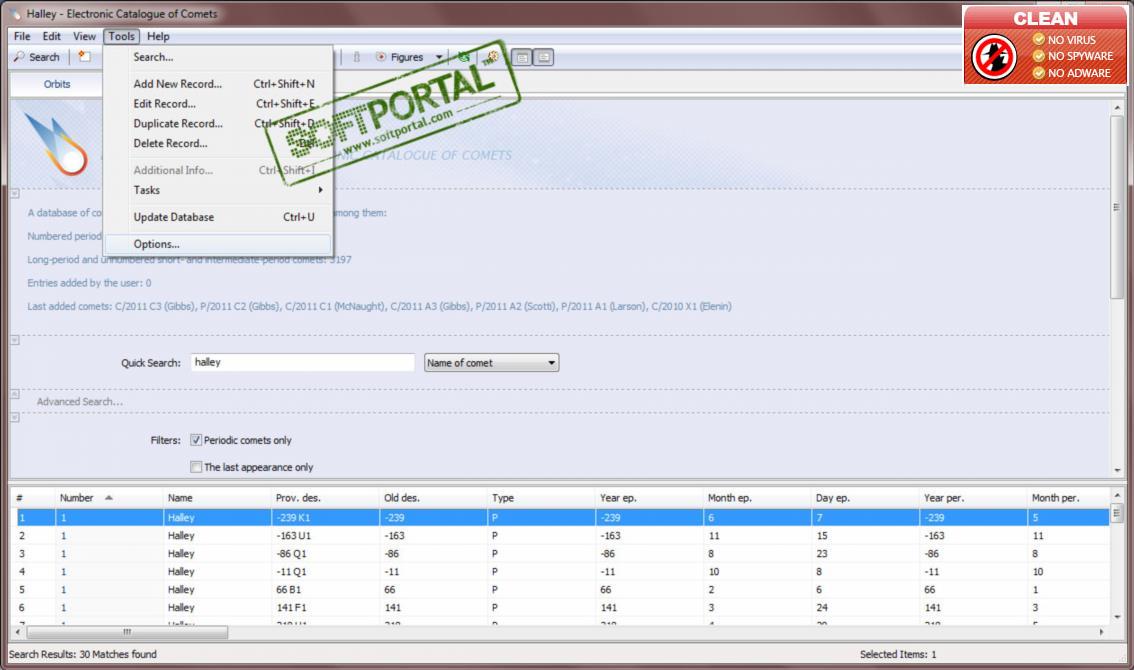Switch to the Orbits tab

coord(56,84)
